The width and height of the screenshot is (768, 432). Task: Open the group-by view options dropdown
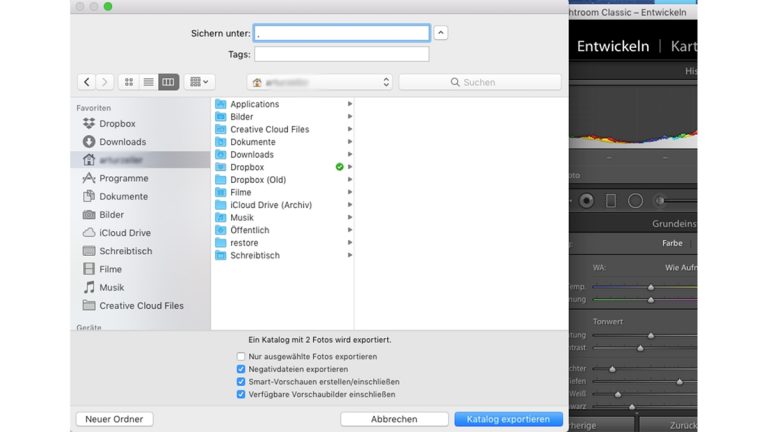pos(200,82)
